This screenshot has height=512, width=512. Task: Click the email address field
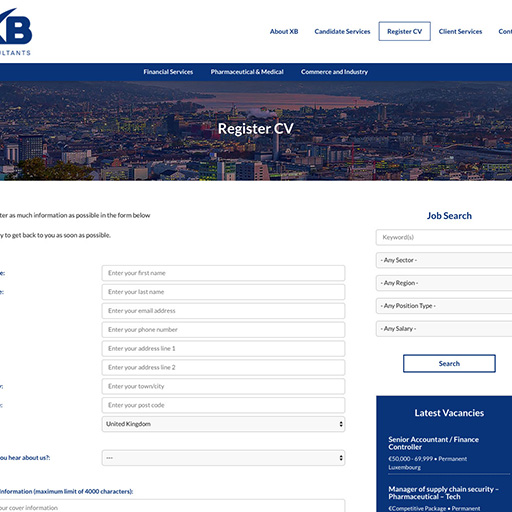[223, 311]
